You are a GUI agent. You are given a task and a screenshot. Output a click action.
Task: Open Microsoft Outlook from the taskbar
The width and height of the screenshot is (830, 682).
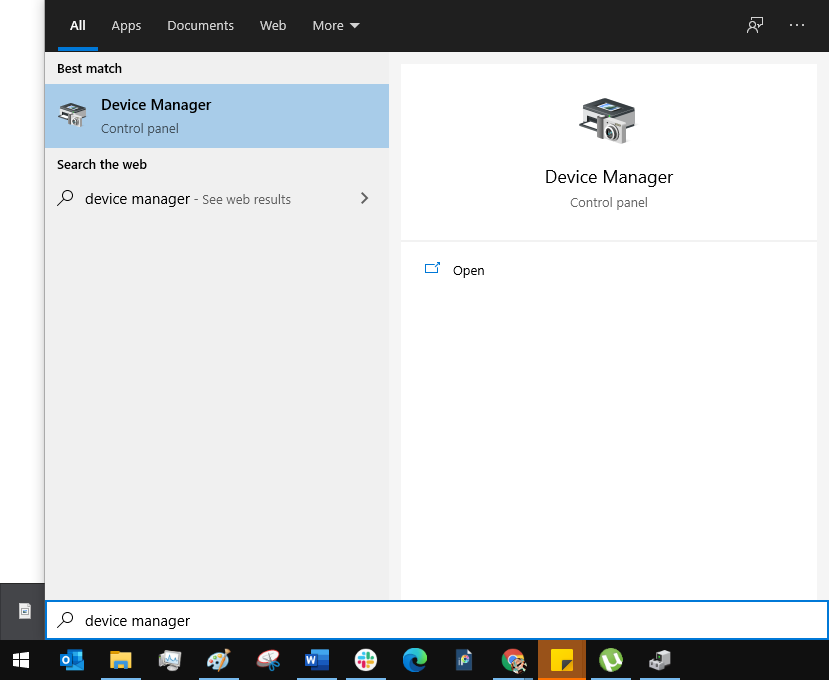tap(71, 660)
